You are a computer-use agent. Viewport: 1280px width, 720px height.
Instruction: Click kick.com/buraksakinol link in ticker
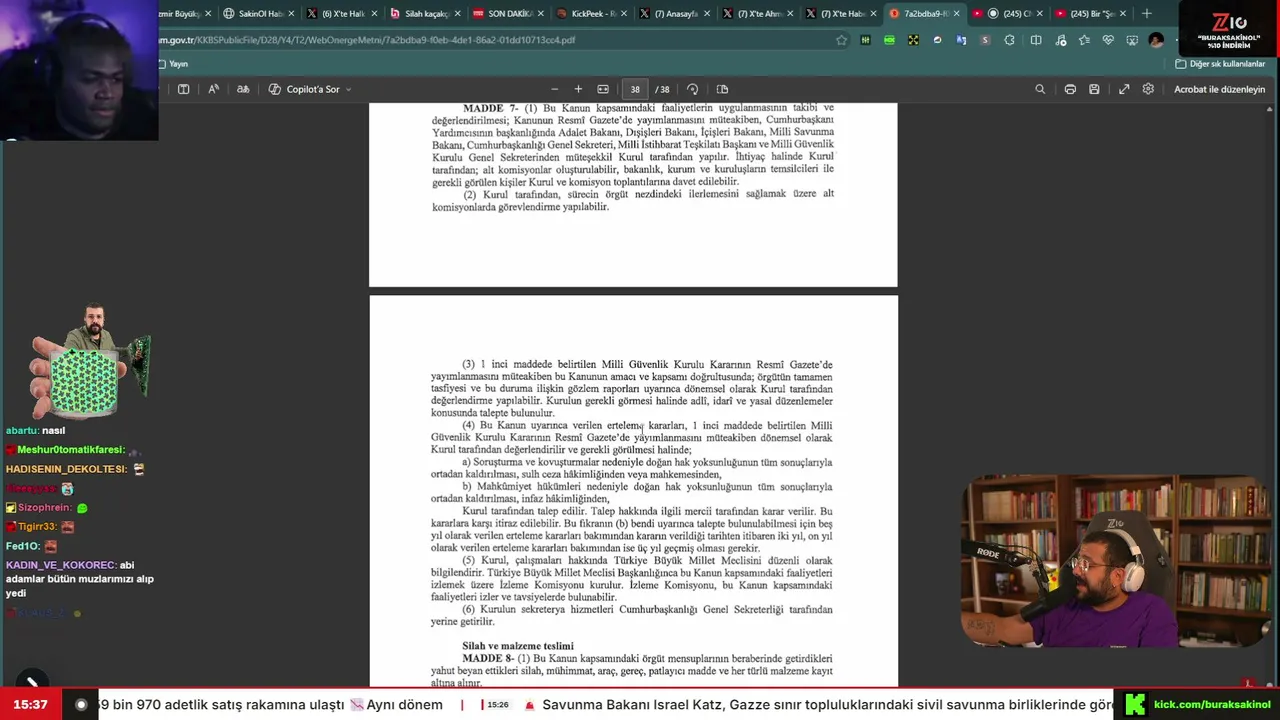point(1212,705)
